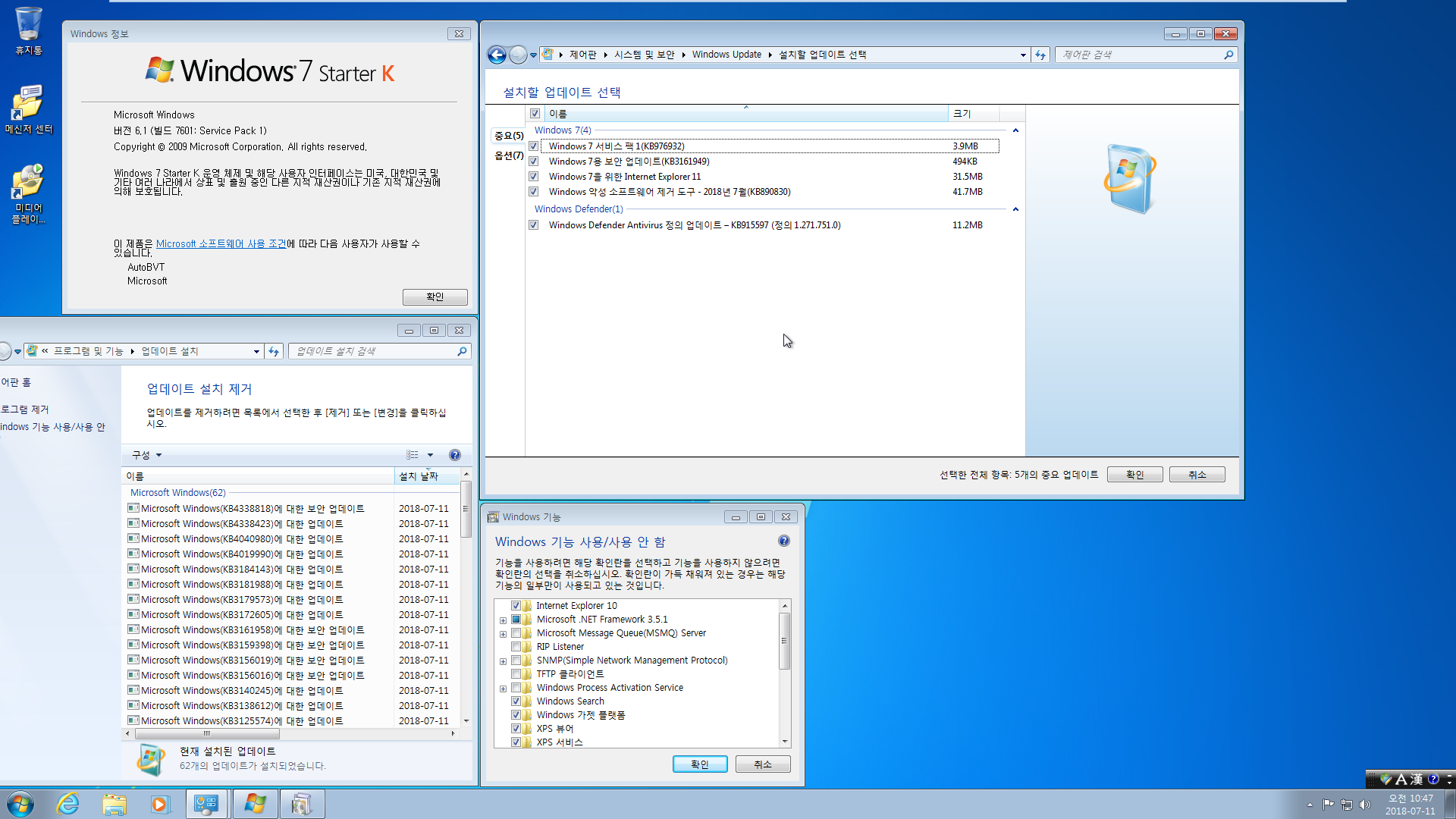Open the organize dropdown menu

147,455
